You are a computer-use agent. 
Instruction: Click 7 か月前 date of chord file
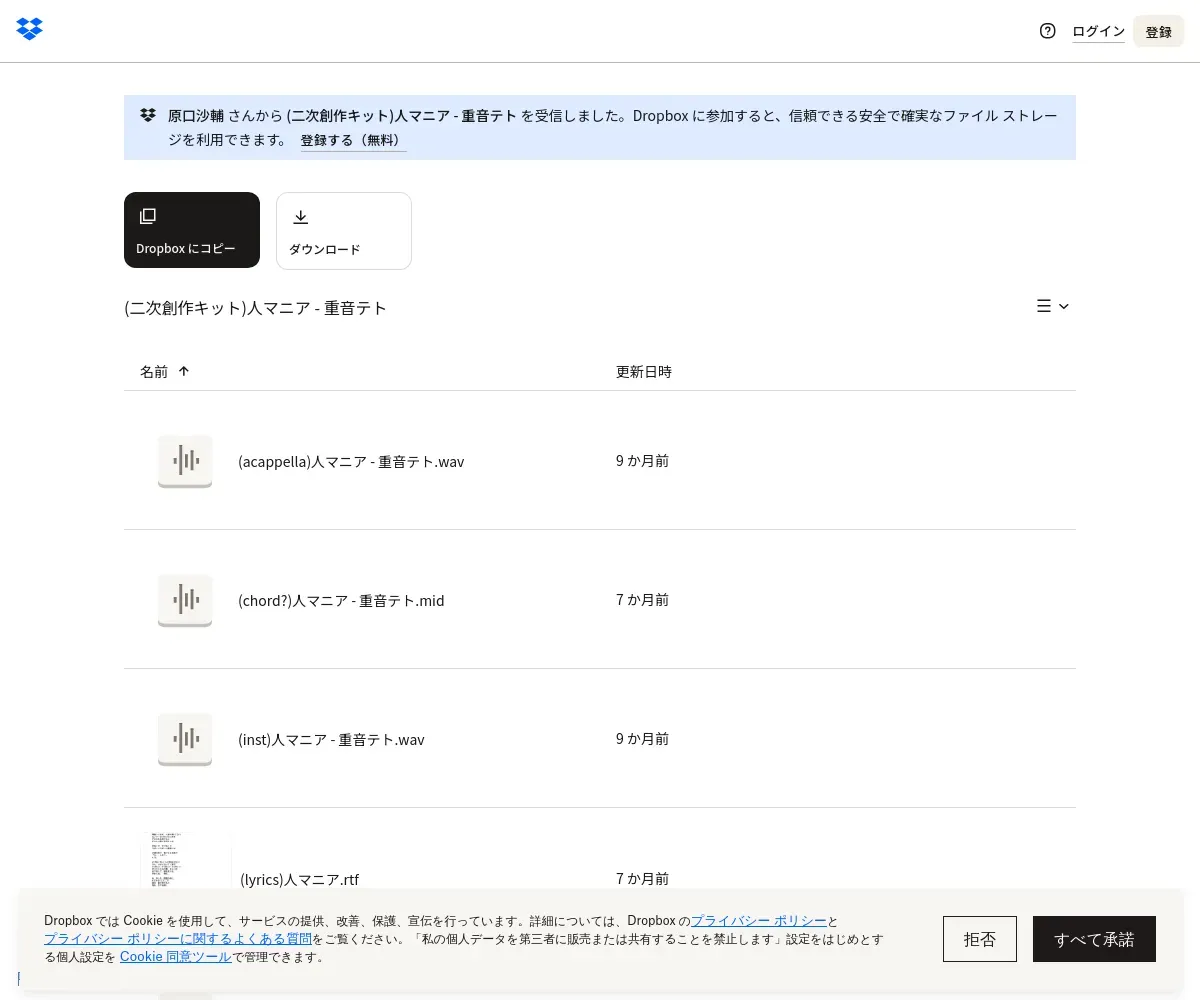[643, 600]
